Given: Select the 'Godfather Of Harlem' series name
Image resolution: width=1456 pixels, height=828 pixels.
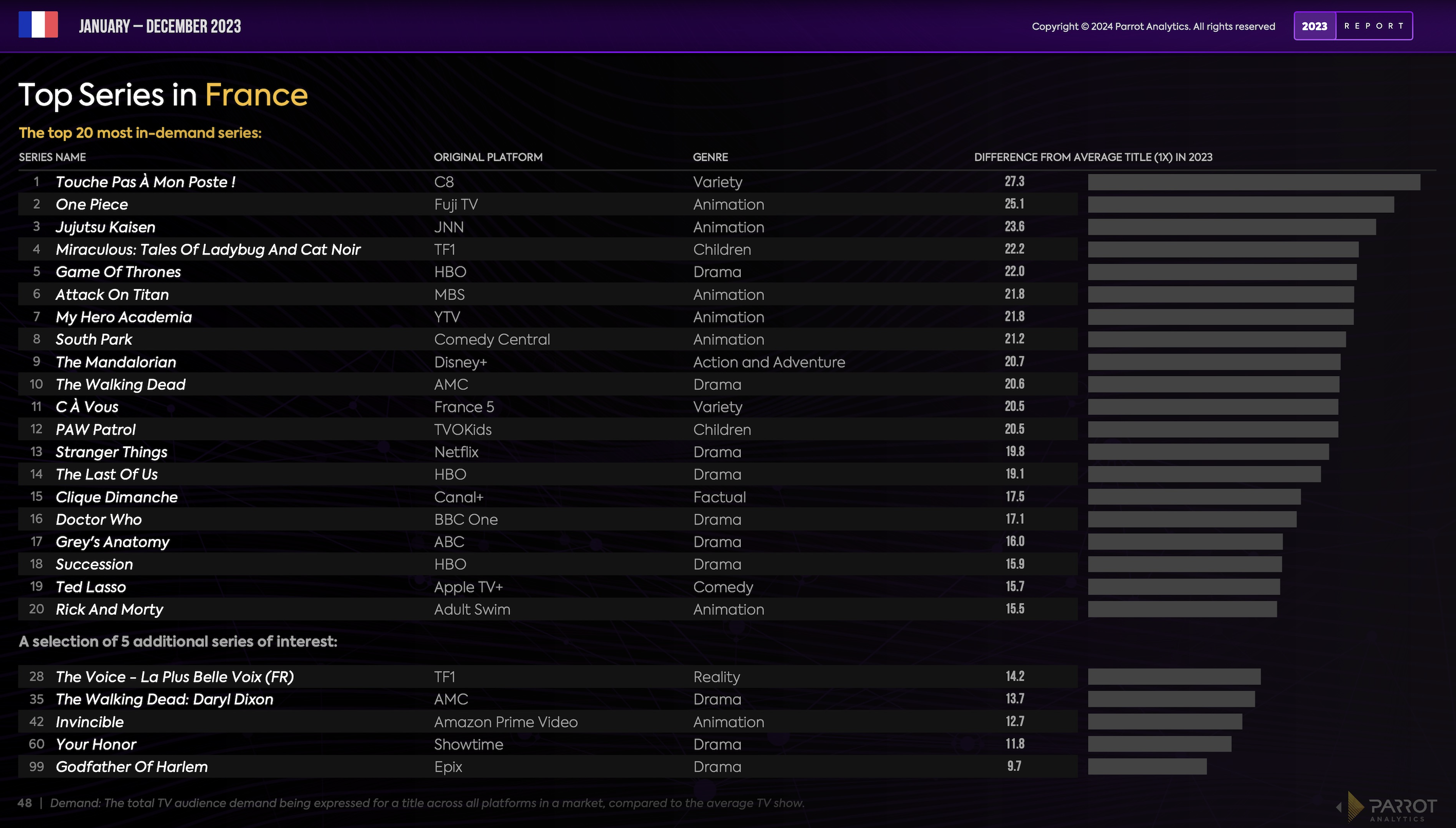Looking at the screenshot, I should tap(132, 767).
